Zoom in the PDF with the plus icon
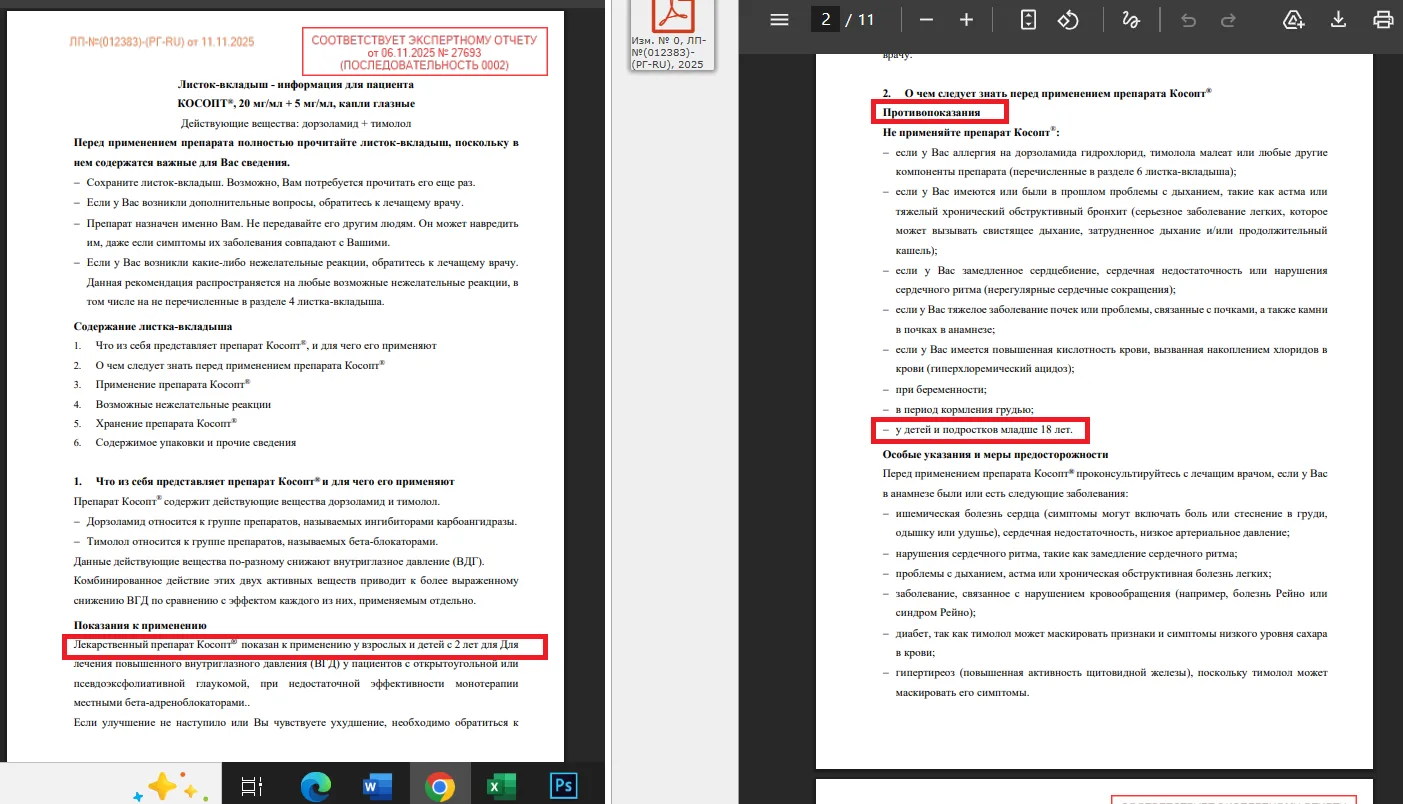The width and height of the screenshot is (1403, 804). [966, 20]
